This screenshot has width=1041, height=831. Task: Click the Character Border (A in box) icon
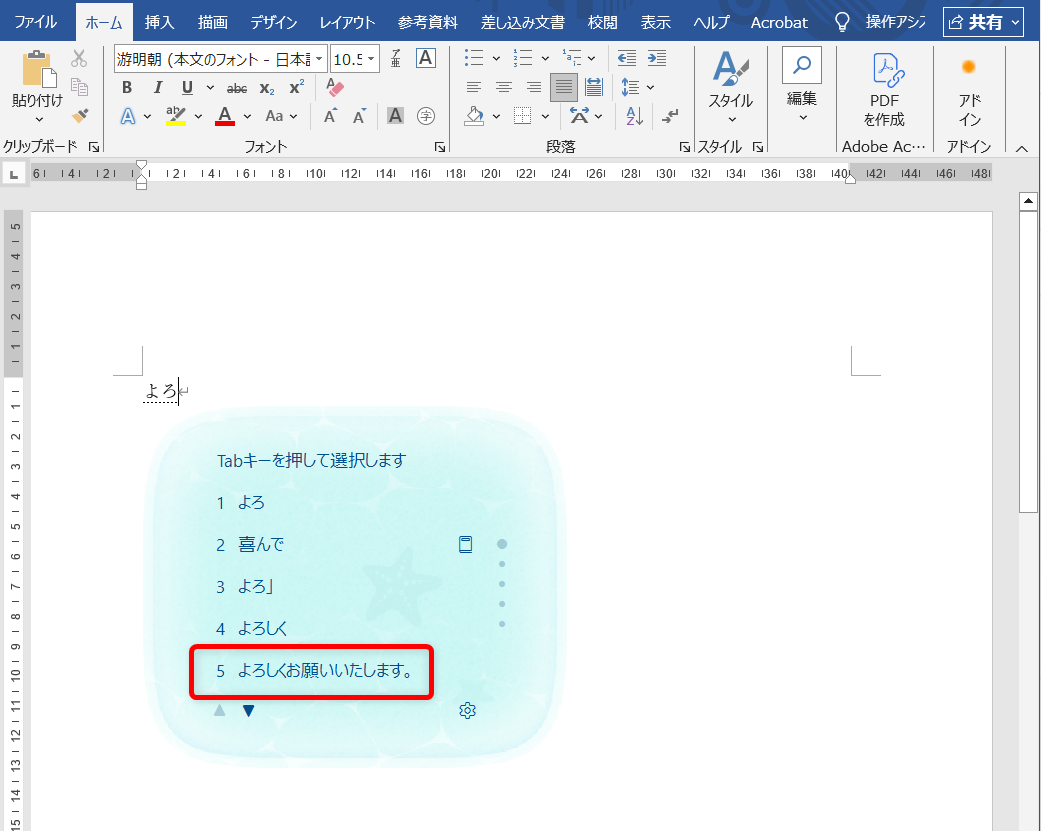coord(426,58)
